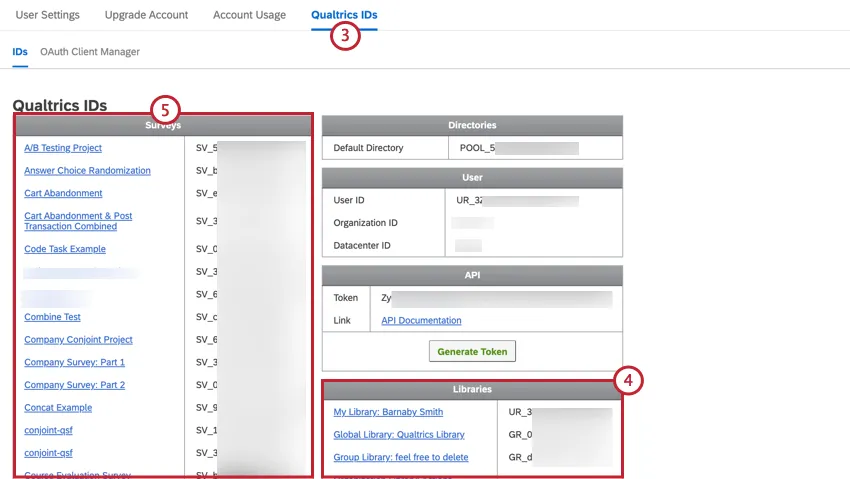
Task: Click the User ID label
Action: 349,200
